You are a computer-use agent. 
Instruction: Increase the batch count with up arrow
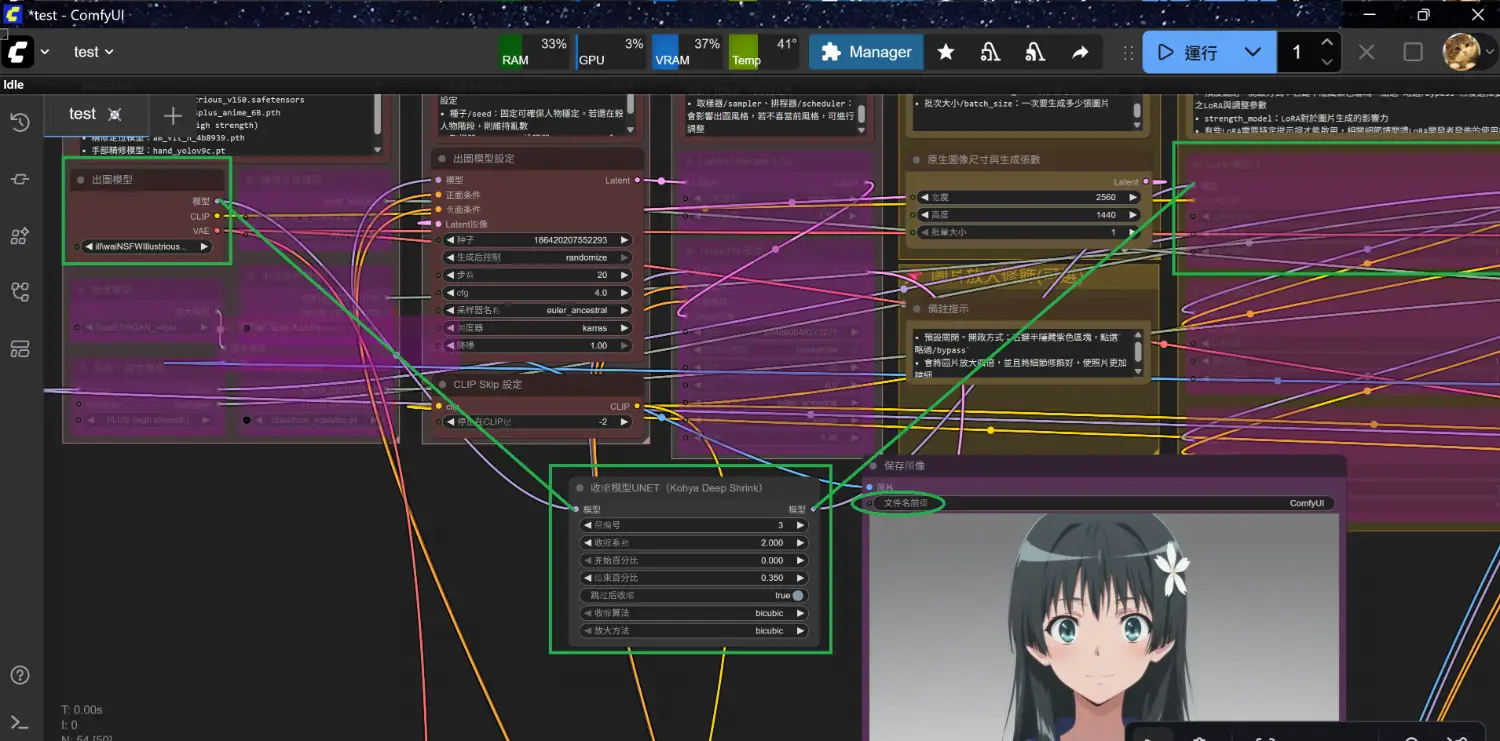pos(1326,43)
